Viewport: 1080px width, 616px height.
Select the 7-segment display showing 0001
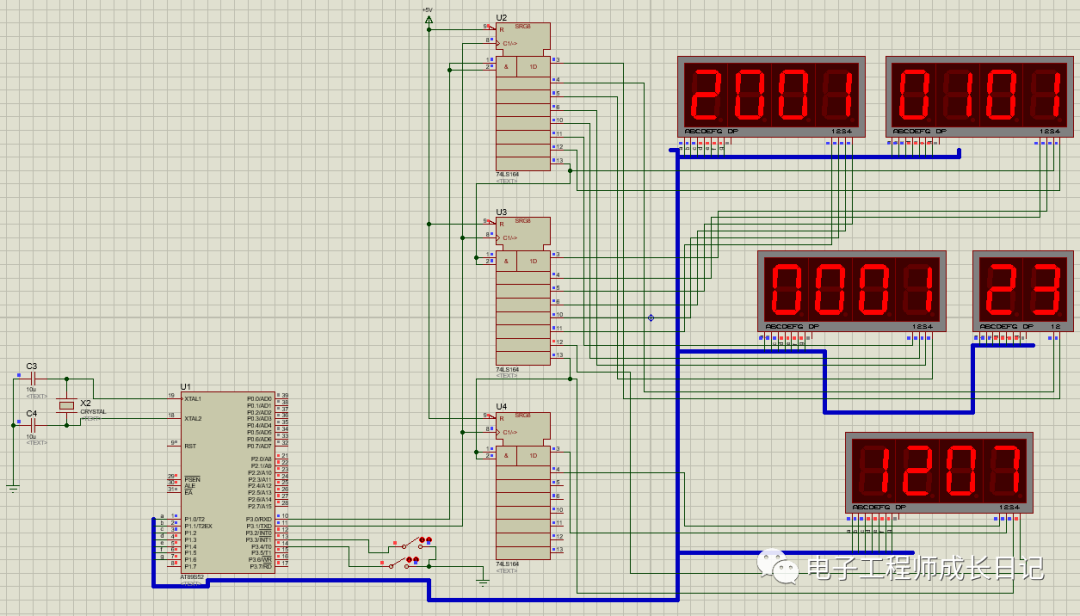(852, 291)
